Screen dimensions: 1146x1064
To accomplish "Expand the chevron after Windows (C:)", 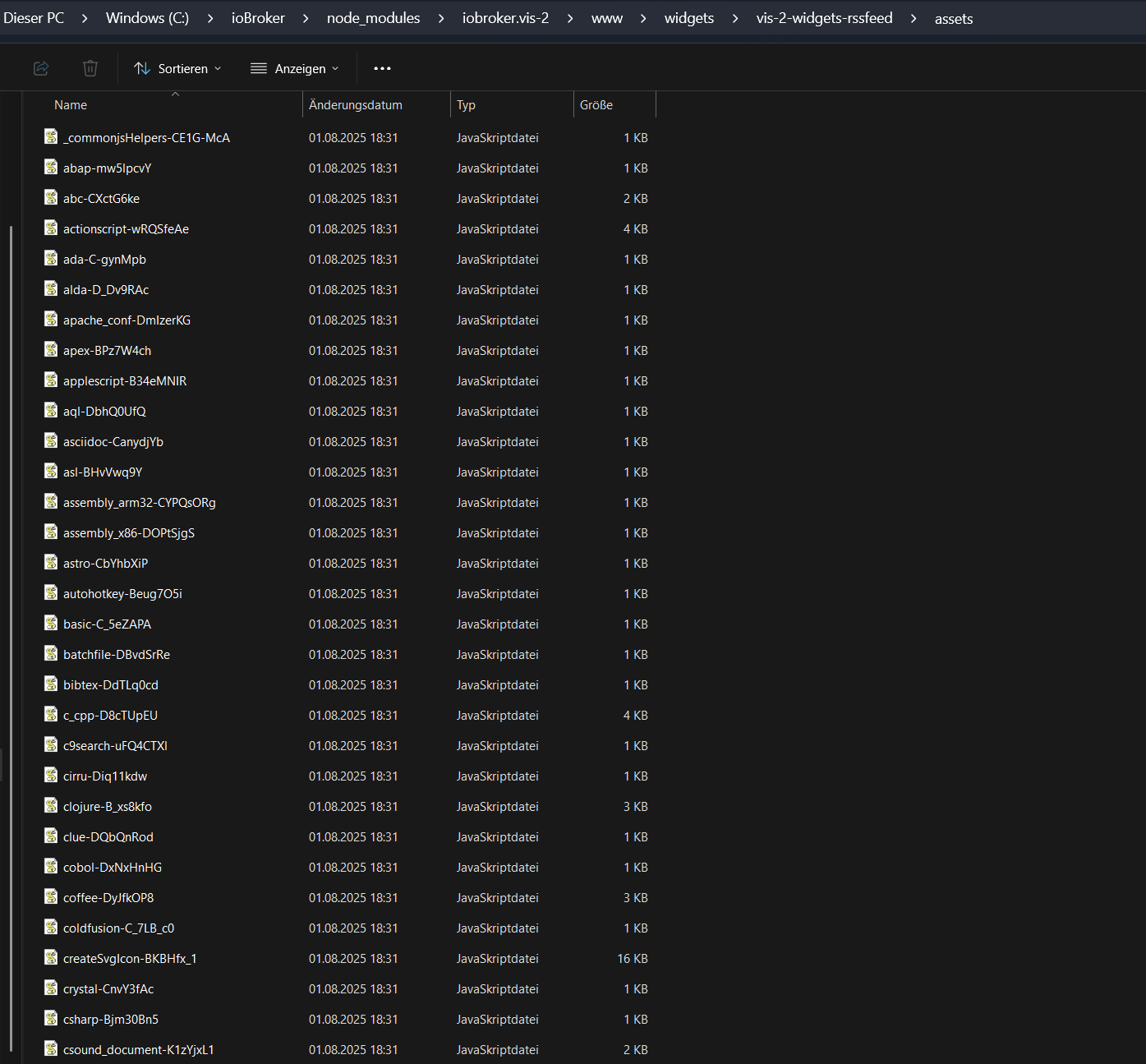I will (210, 18).
